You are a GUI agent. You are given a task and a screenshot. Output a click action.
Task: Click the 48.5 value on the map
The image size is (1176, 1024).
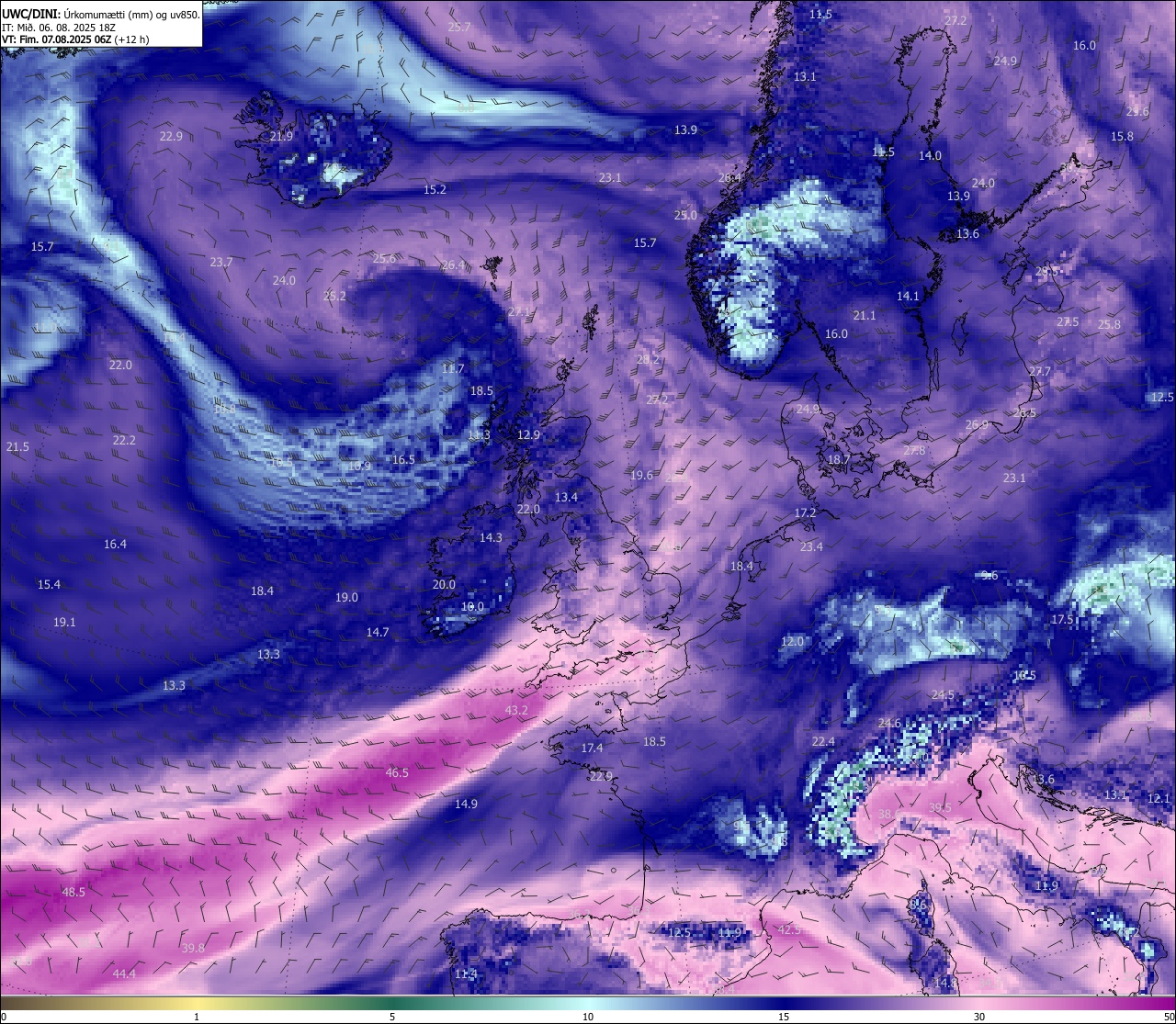[73, 892]
